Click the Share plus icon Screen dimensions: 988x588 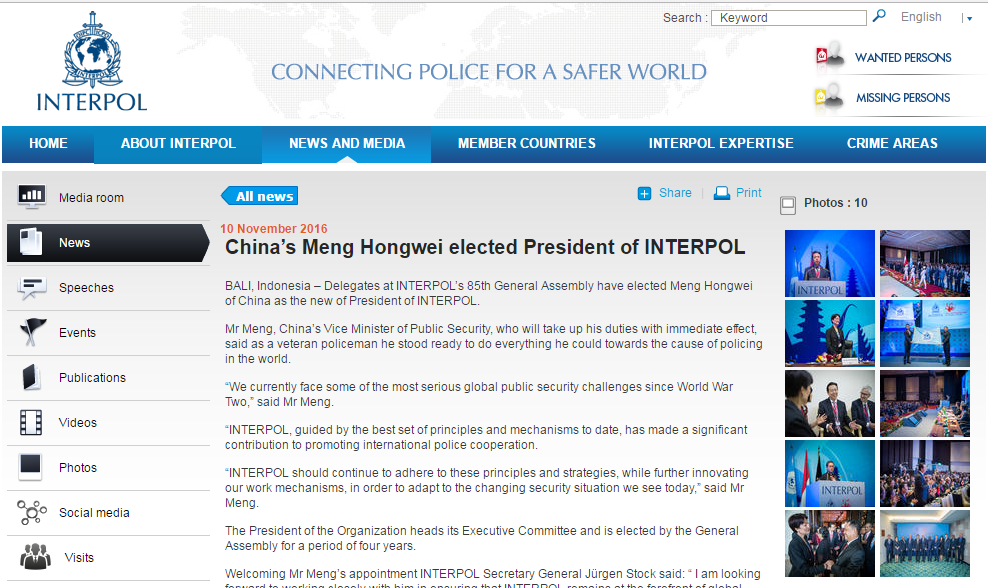[645, 193]
